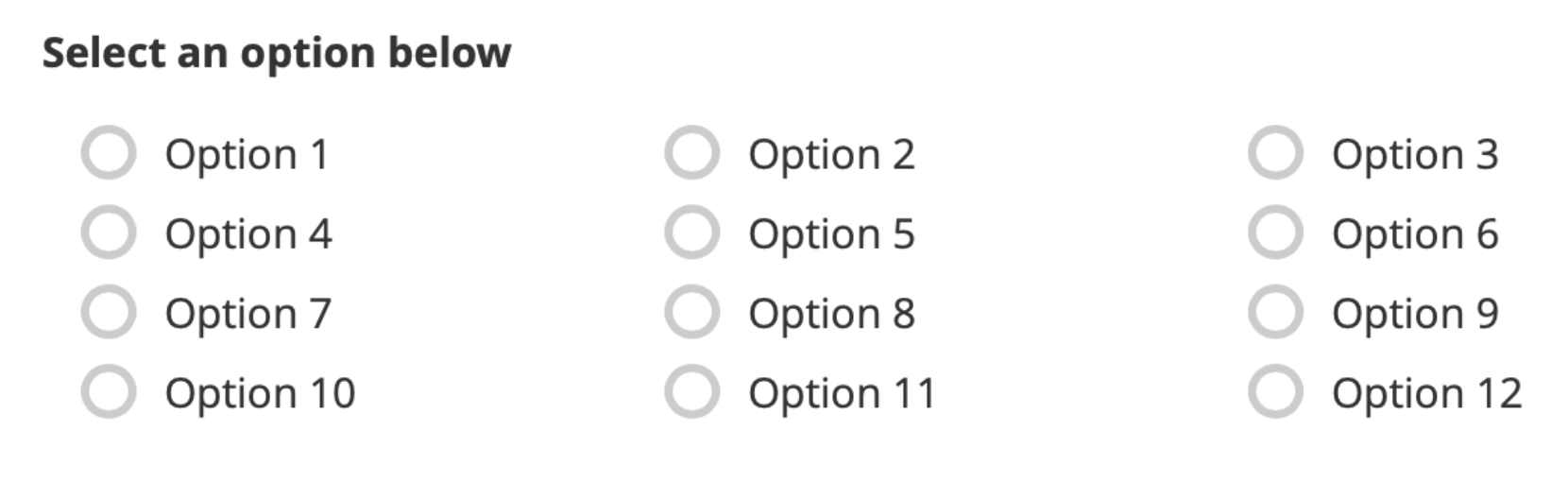The width and height of the screenshot is (1568, 482).
Task: Select the Option 11 radio button
Action: click(x=692, y=391)
